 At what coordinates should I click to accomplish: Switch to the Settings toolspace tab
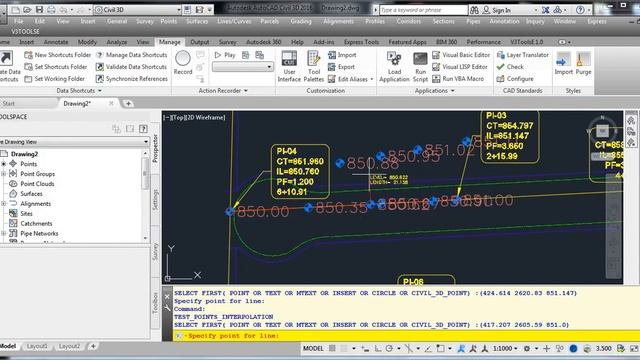coord(156,200)
